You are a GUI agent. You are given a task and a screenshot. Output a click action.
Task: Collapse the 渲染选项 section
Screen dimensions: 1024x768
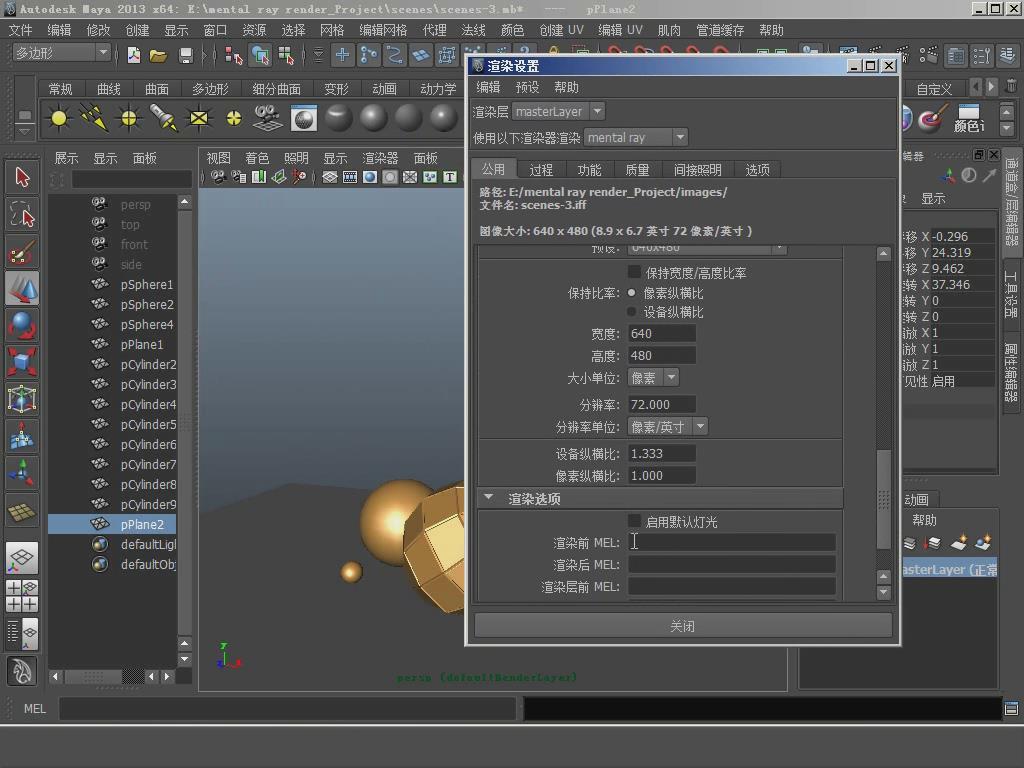[x=488, y=498]
